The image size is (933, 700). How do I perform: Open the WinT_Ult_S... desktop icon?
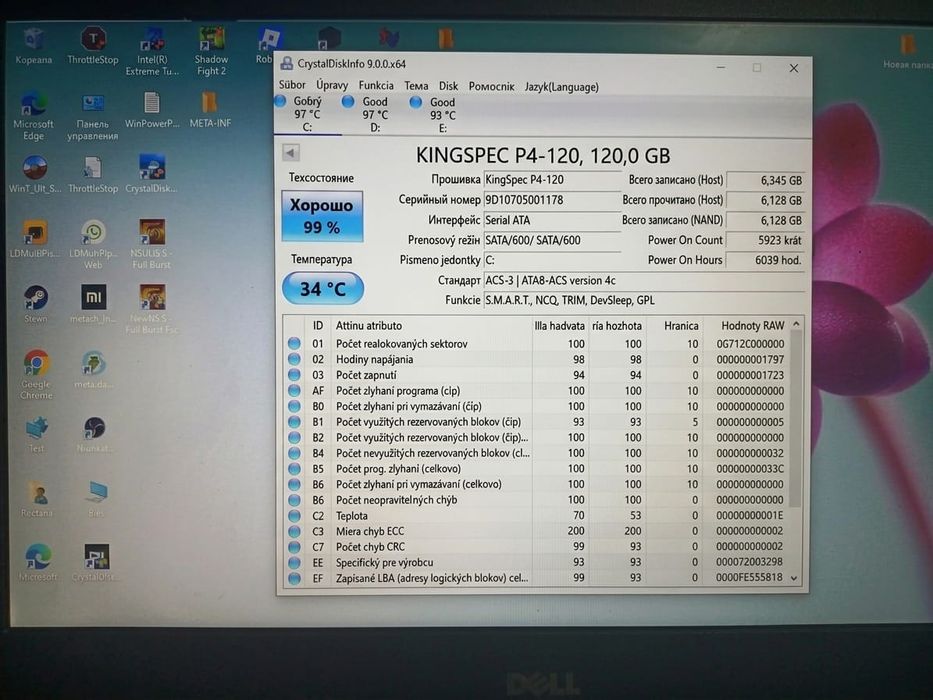point(35,174)
